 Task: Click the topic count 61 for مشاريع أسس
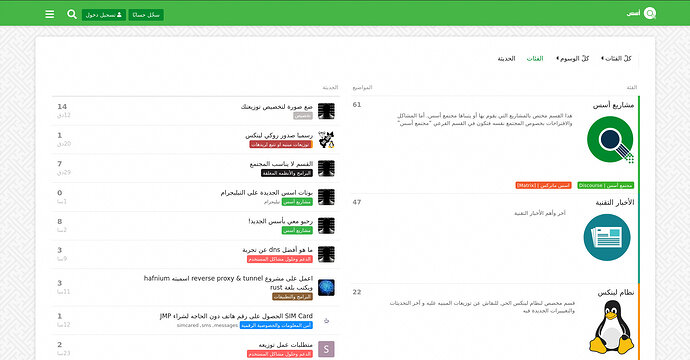(x=357, y=105)
